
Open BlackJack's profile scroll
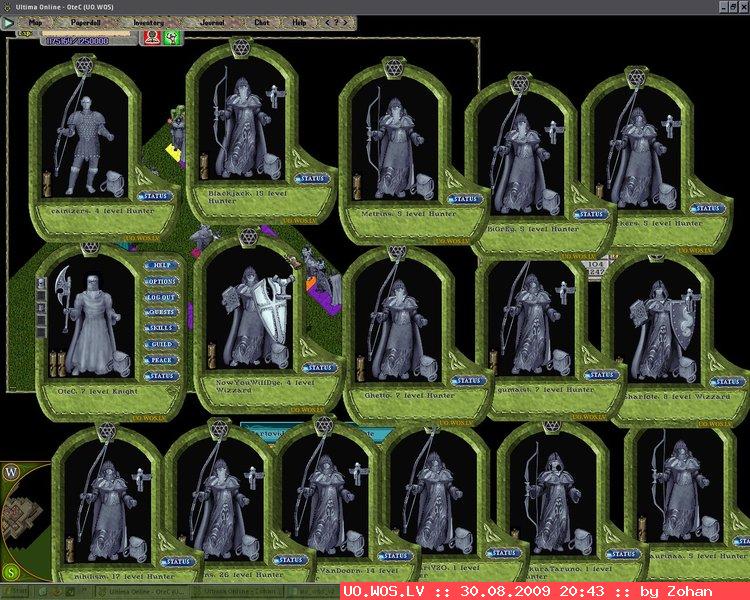tap(204, 167)
